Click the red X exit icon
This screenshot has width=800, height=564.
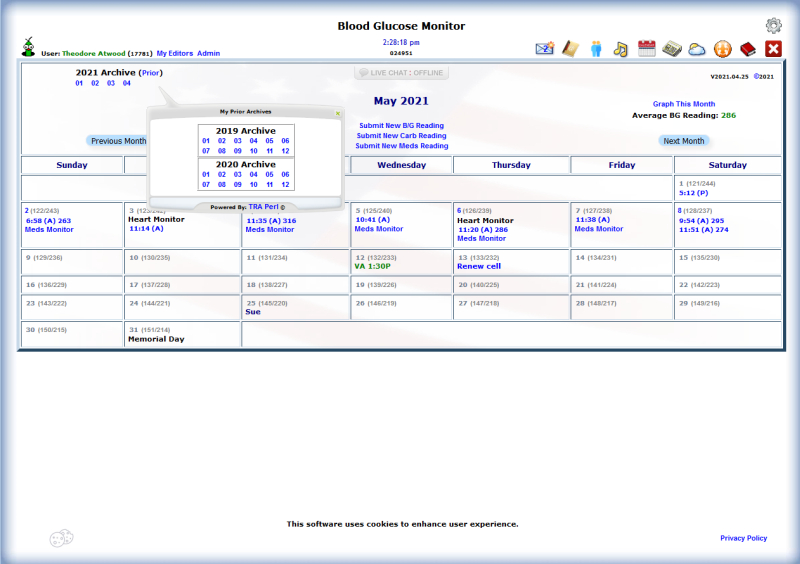(x=773, y=49)
